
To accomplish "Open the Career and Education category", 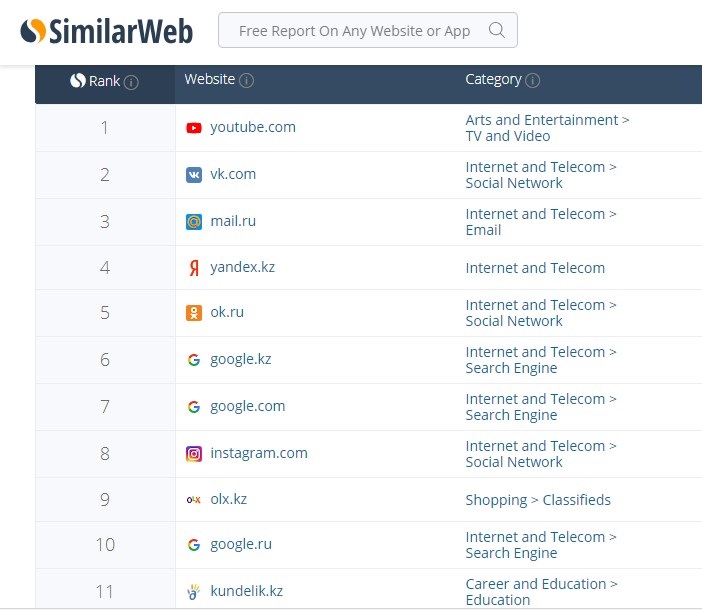I will pyautogui.click(x=541, y=584).
